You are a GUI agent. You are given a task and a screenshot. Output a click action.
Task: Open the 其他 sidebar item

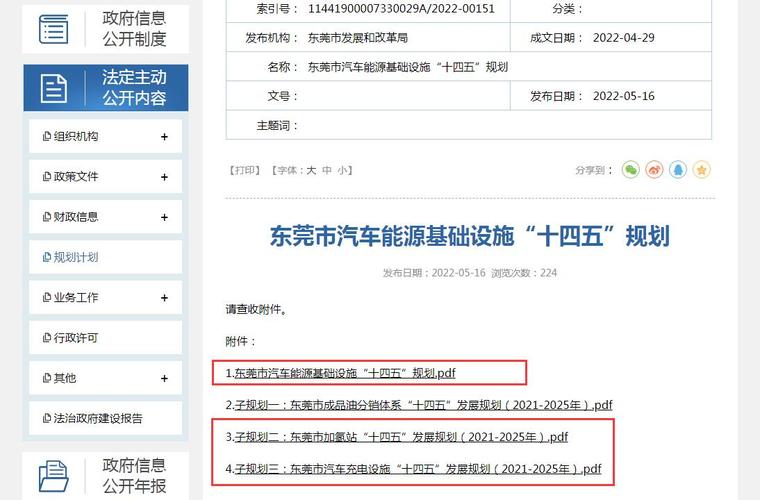click(x=105, y=378)
